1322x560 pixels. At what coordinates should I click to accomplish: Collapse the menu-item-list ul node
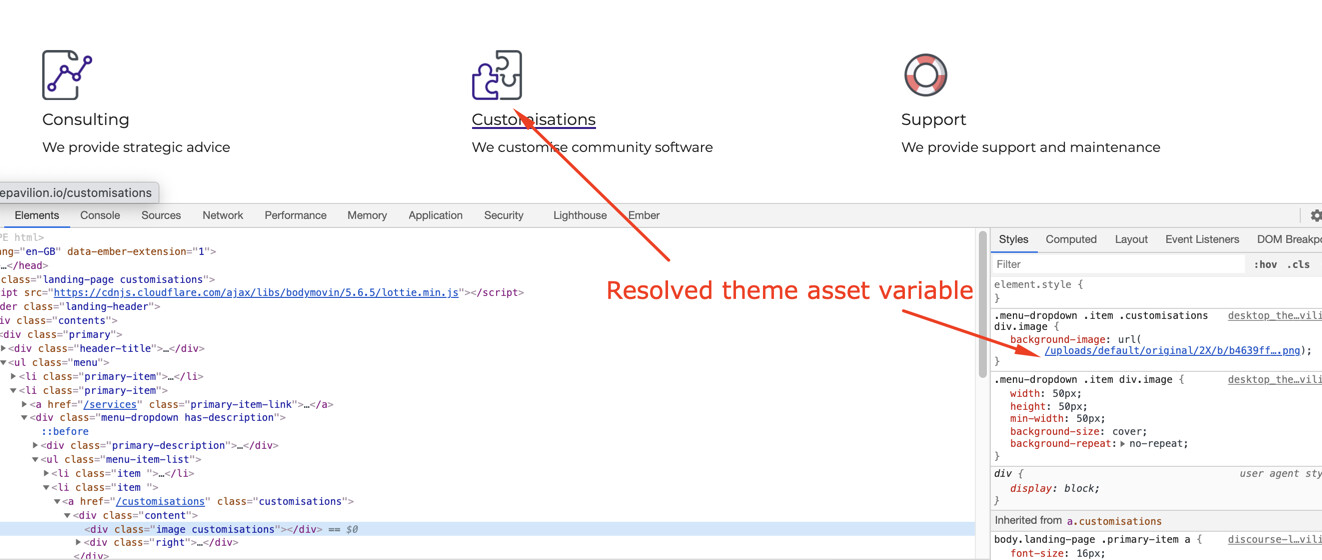(x=36, y=460)
